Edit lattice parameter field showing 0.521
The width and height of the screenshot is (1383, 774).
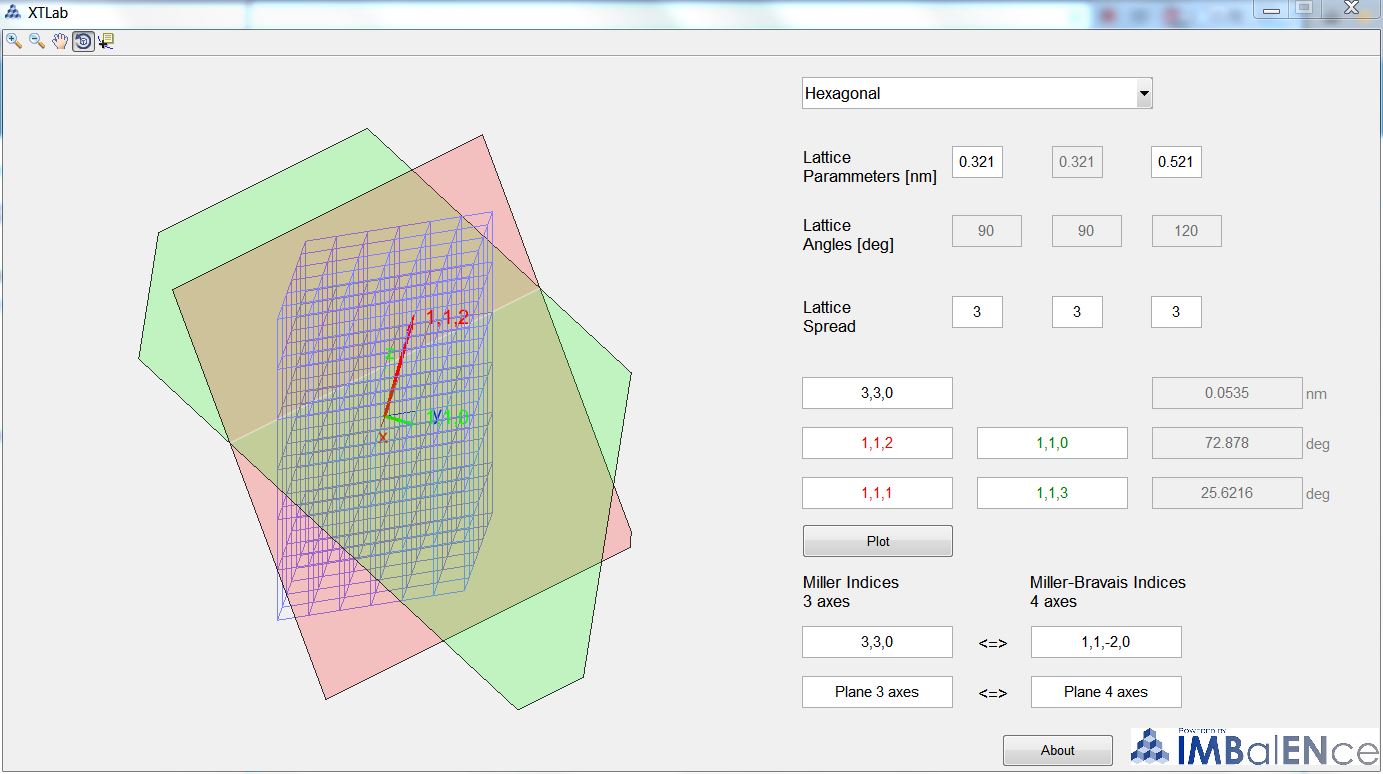click(1175, 162)
